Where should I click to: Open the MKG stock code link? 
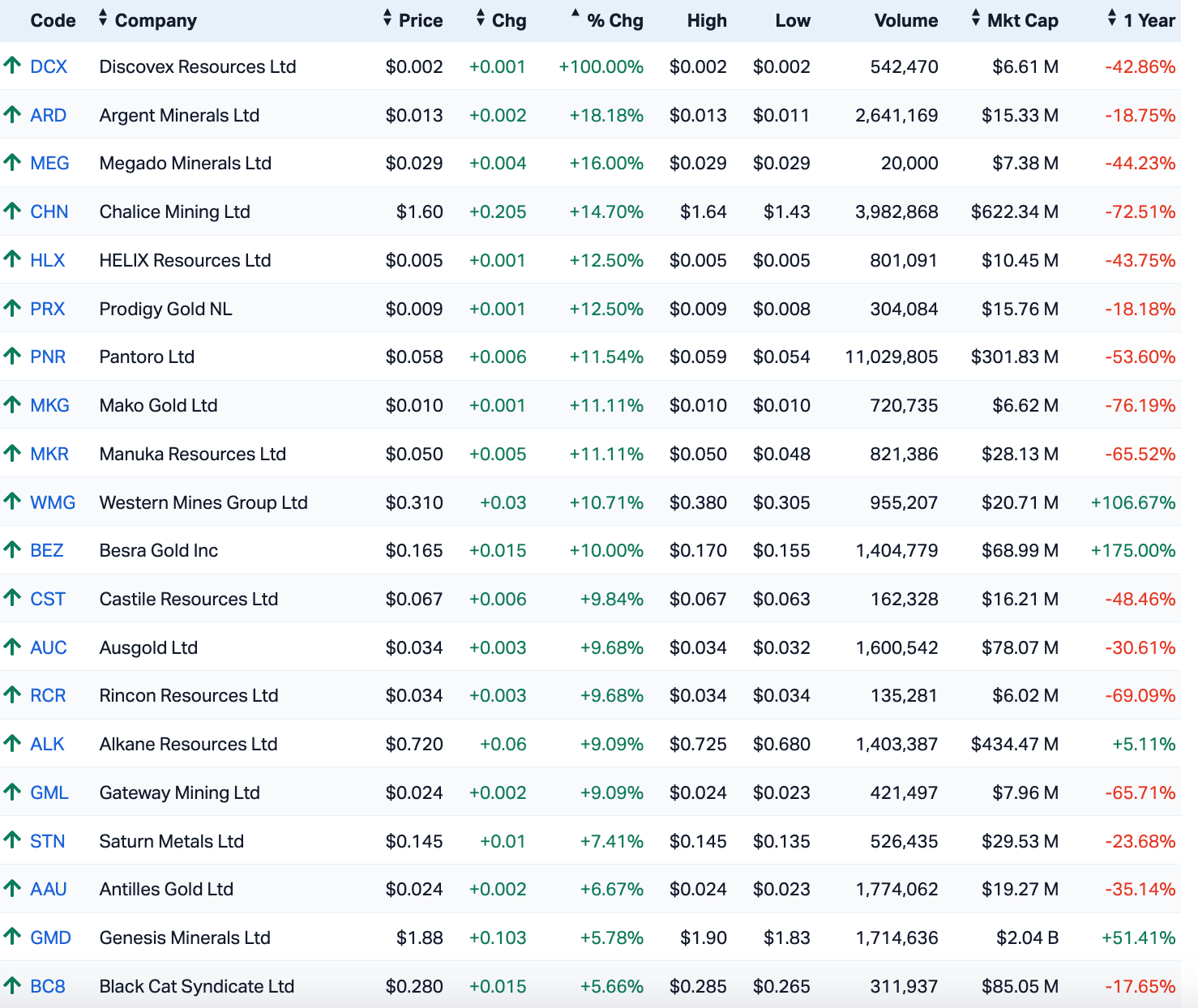[x=49, y=405]
